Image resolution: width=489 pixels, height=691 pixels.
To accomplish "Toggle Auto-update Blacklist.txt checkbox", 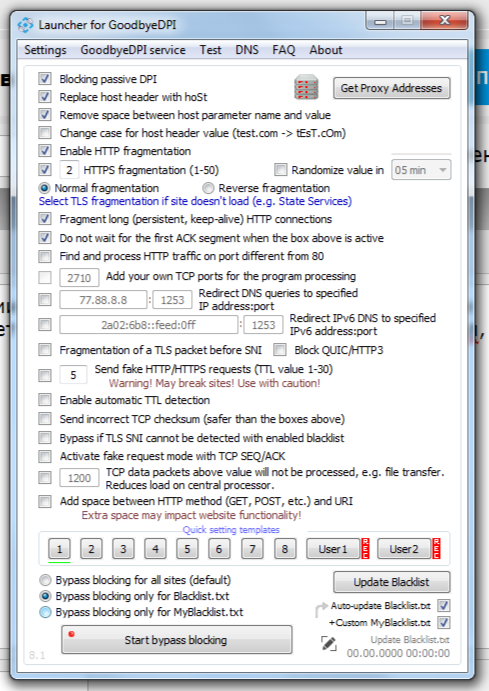I will pyautogui.click(x=444, y=606).
